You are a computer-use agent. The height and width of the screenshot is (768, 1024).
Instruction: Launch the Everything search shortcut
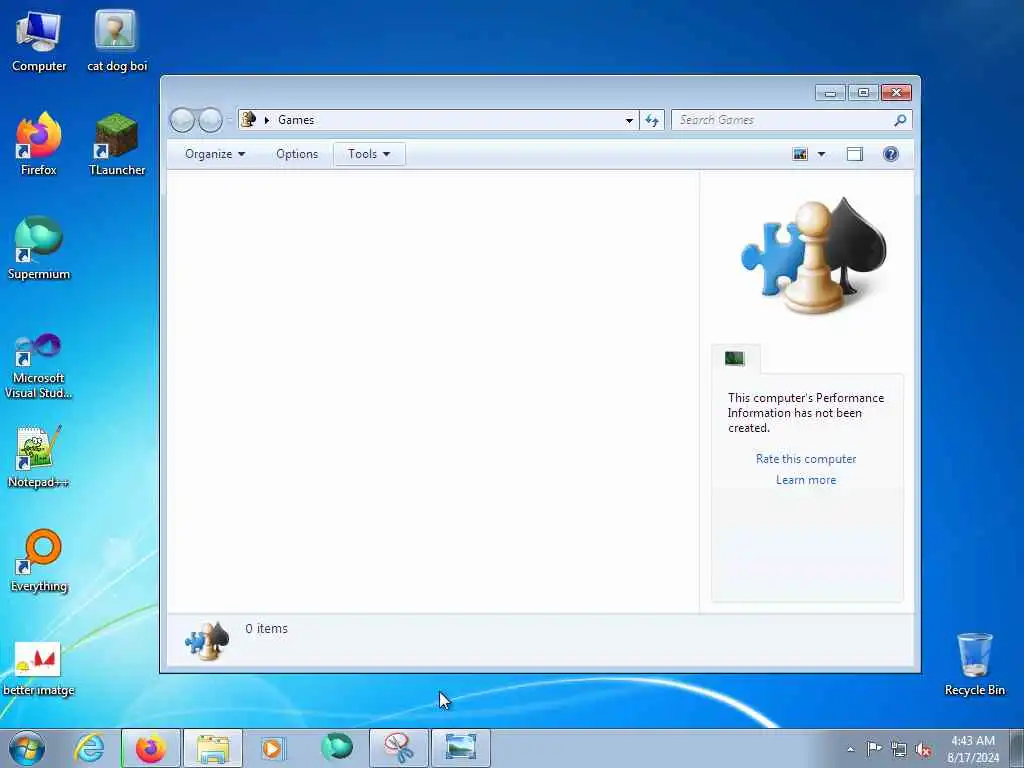[39, 561]
